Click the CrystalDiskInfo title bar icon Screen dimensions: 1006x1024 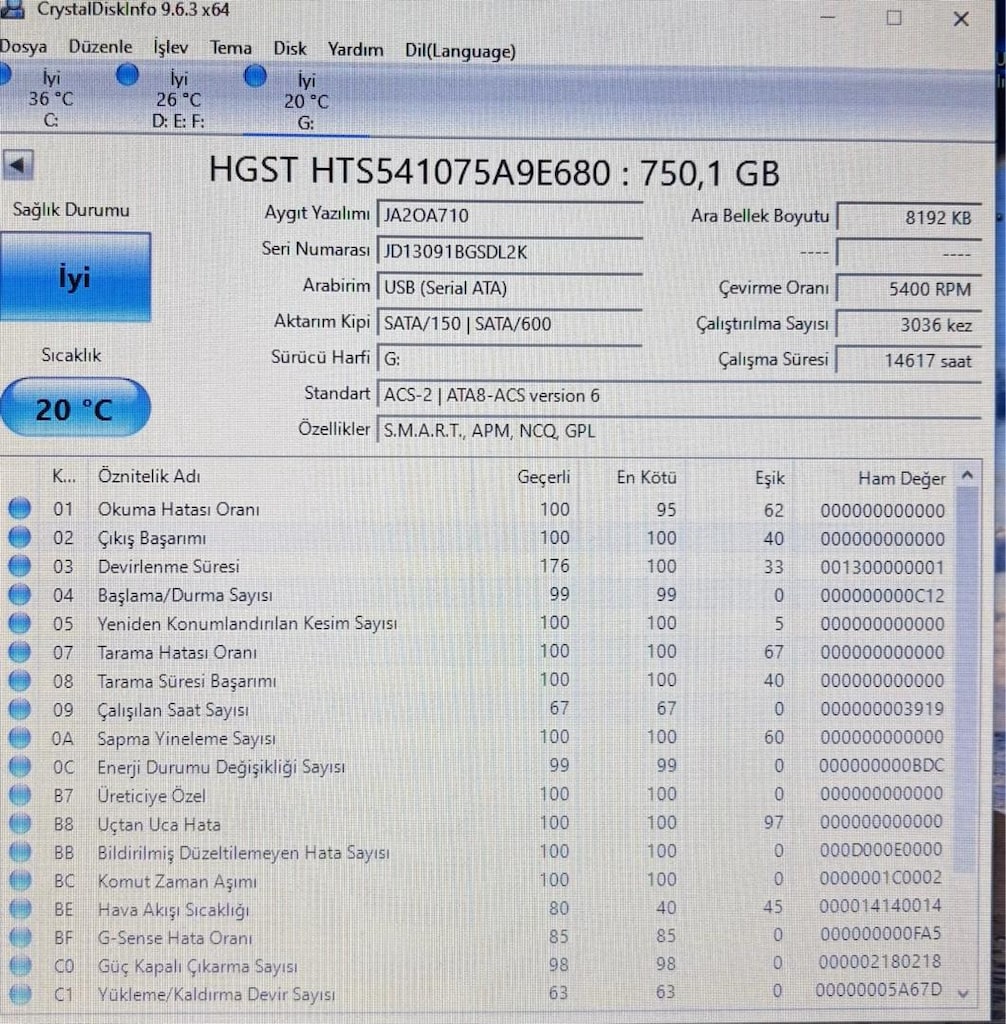[x=13, y=9]
